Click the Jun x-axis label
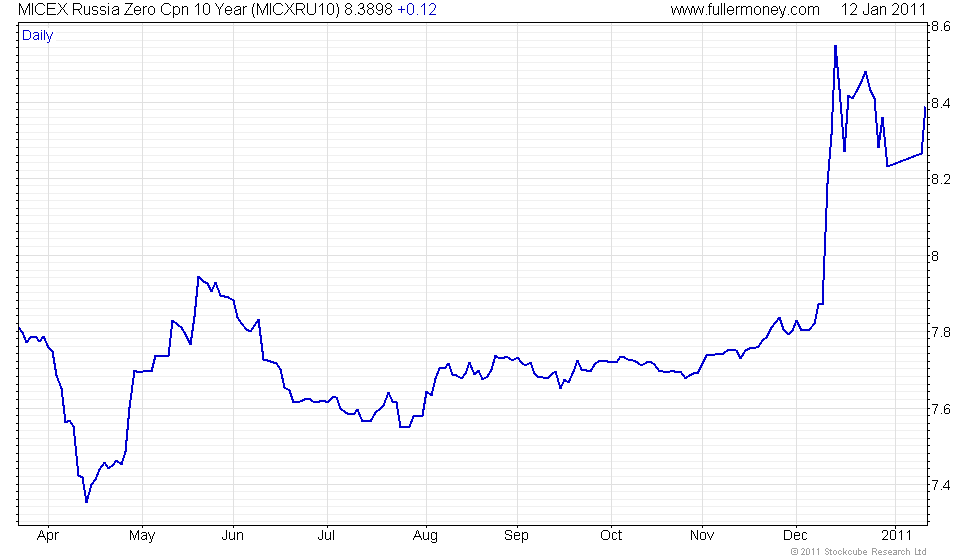Image resolution: width=980 pixels, height=560 pixels. point(232,536)
